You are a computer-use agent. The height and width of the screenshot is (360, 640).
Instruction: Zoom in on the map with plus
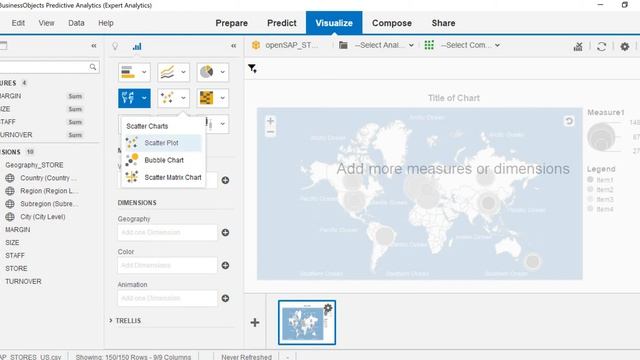click(270, 121)
